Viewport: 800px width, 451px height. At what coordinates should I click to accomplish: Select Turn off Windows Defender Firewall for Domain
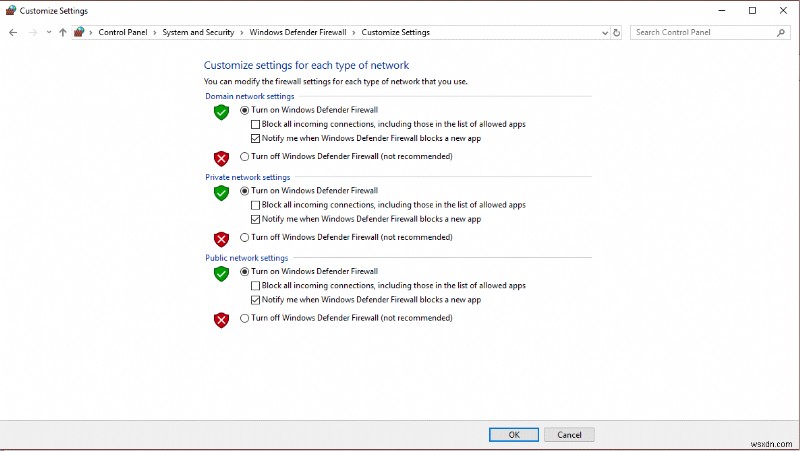[x=245, y=156]
